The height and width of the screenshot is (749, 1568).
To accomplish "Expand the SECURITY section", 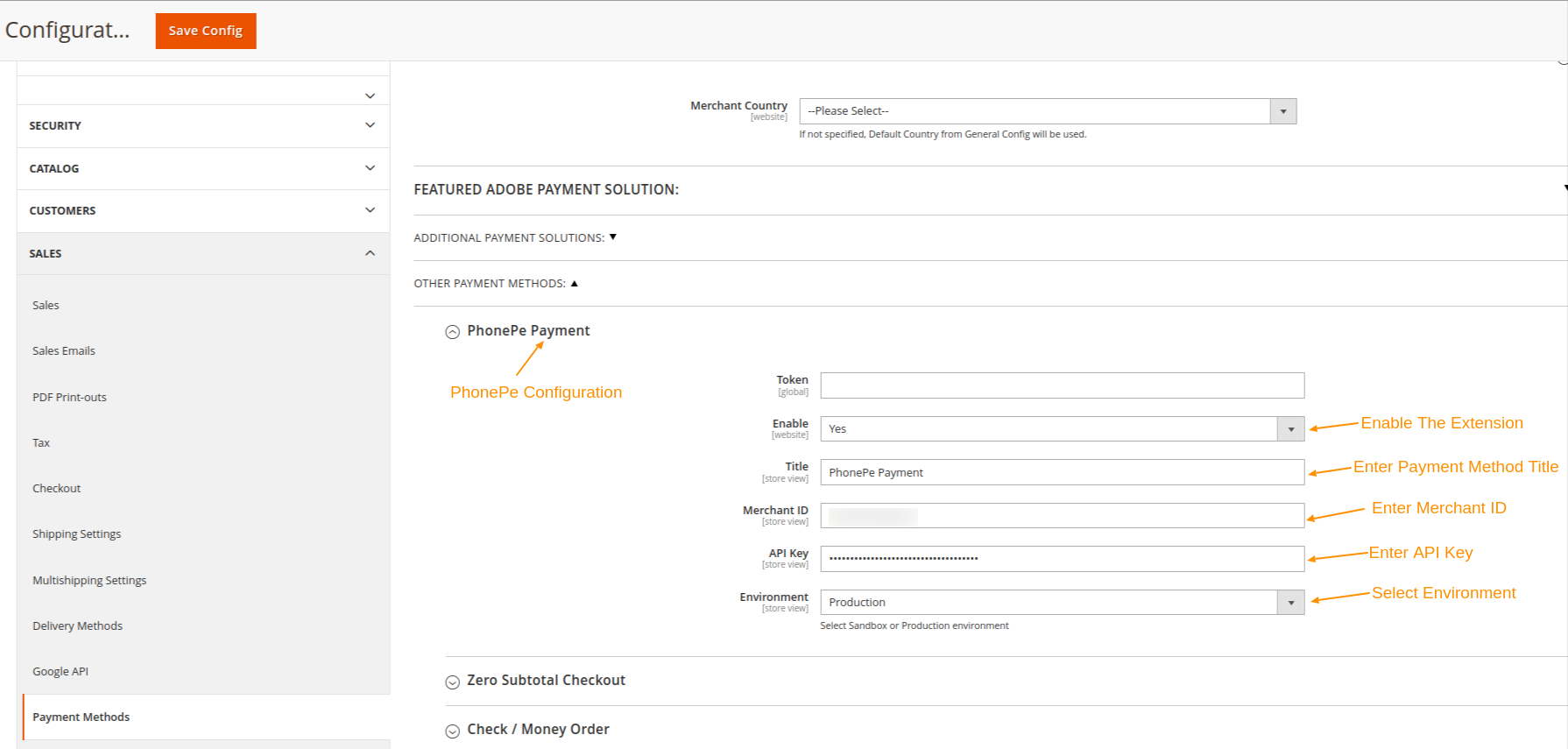I will [203, 126].
